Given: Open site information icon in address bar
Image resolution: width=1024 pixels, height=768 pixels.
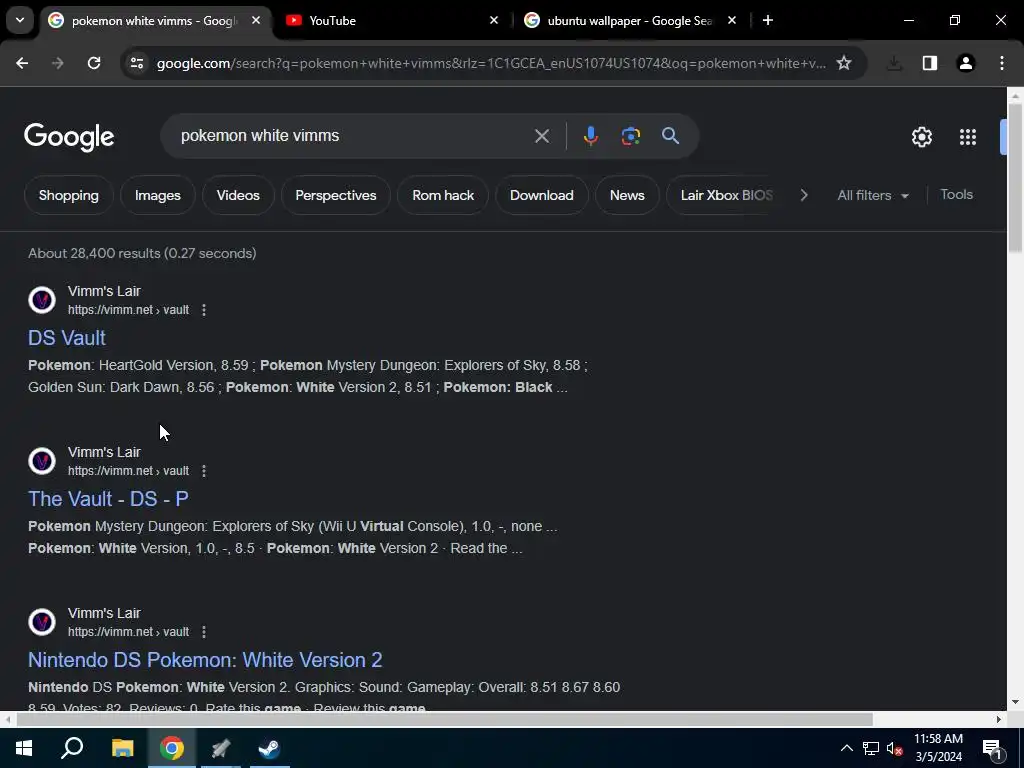Looking at the screenshot, I should [x=137, y=63].
